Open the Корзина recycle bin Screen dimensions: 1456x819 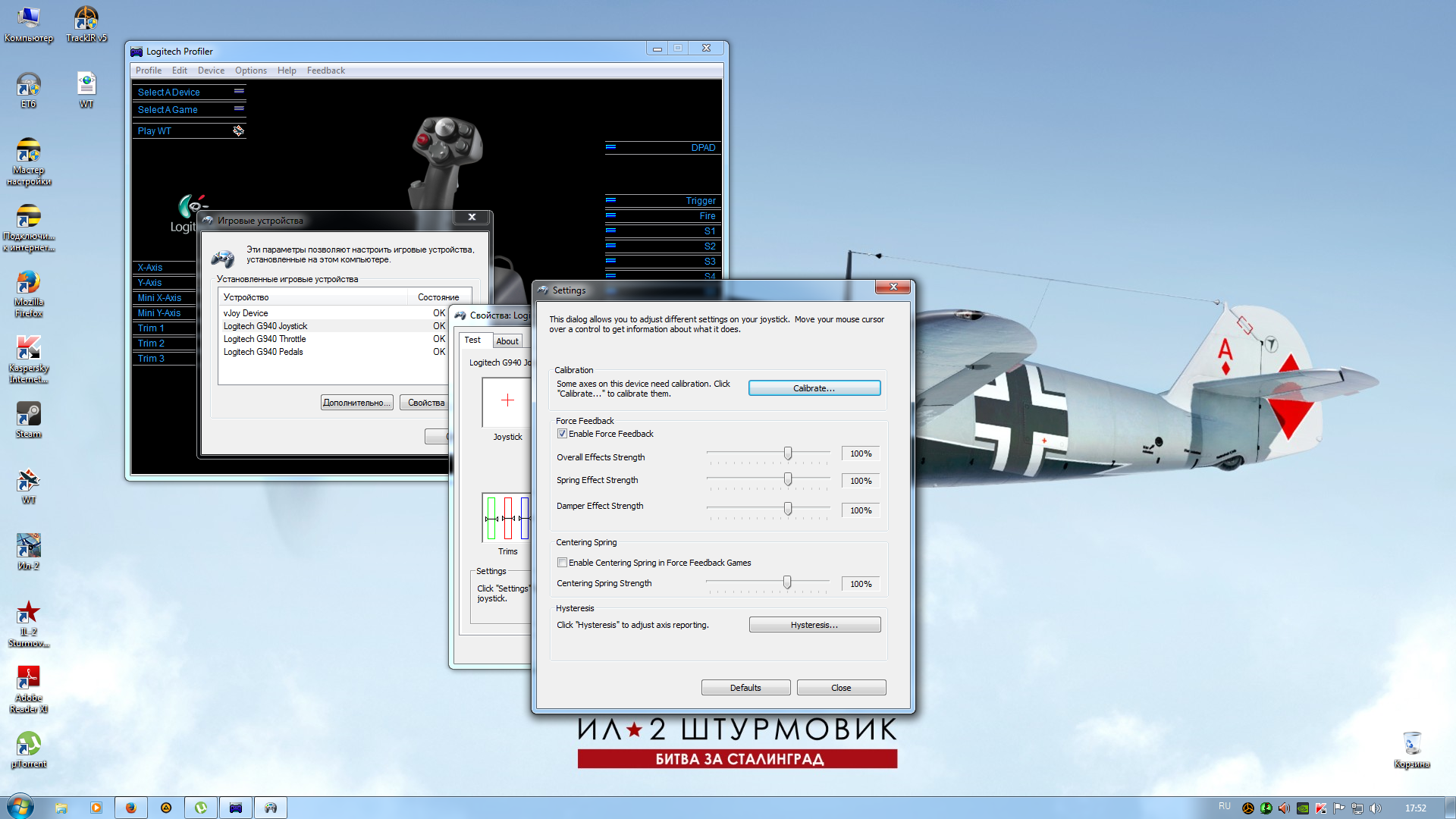click(1411, 749)
